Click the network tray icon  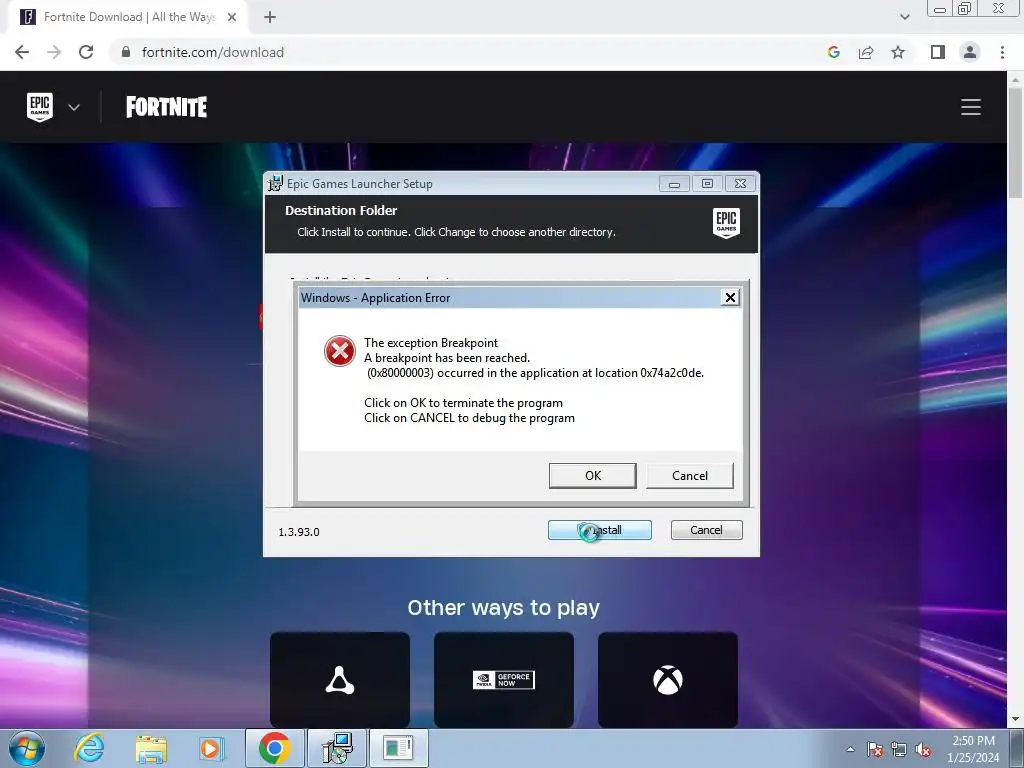tap(899, 749)
